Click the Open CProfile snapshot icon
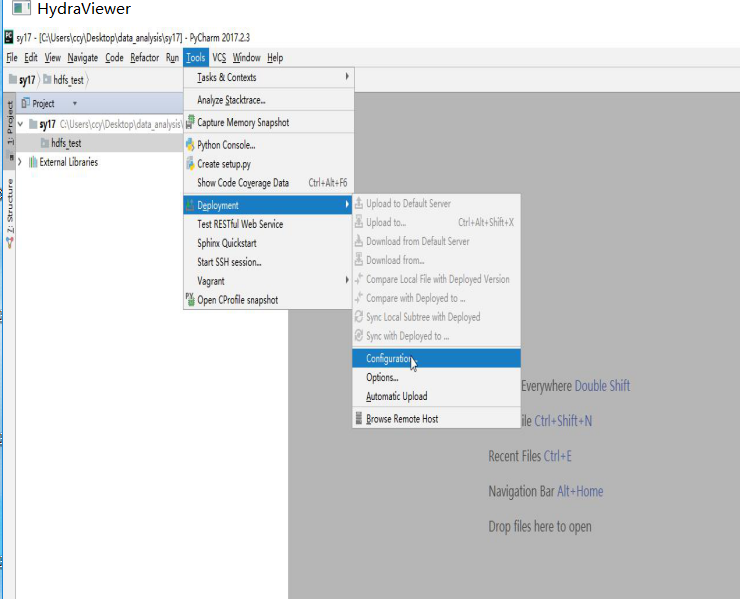 190,299
